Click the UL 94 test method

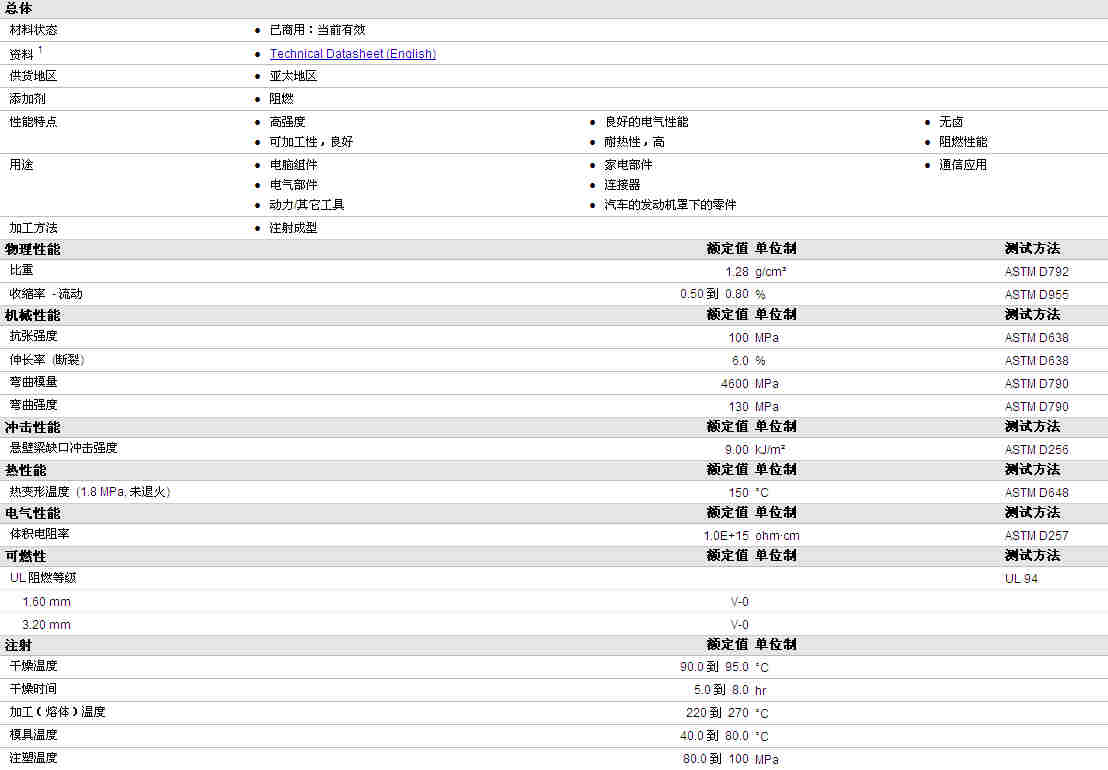(x=1021, y=579)
